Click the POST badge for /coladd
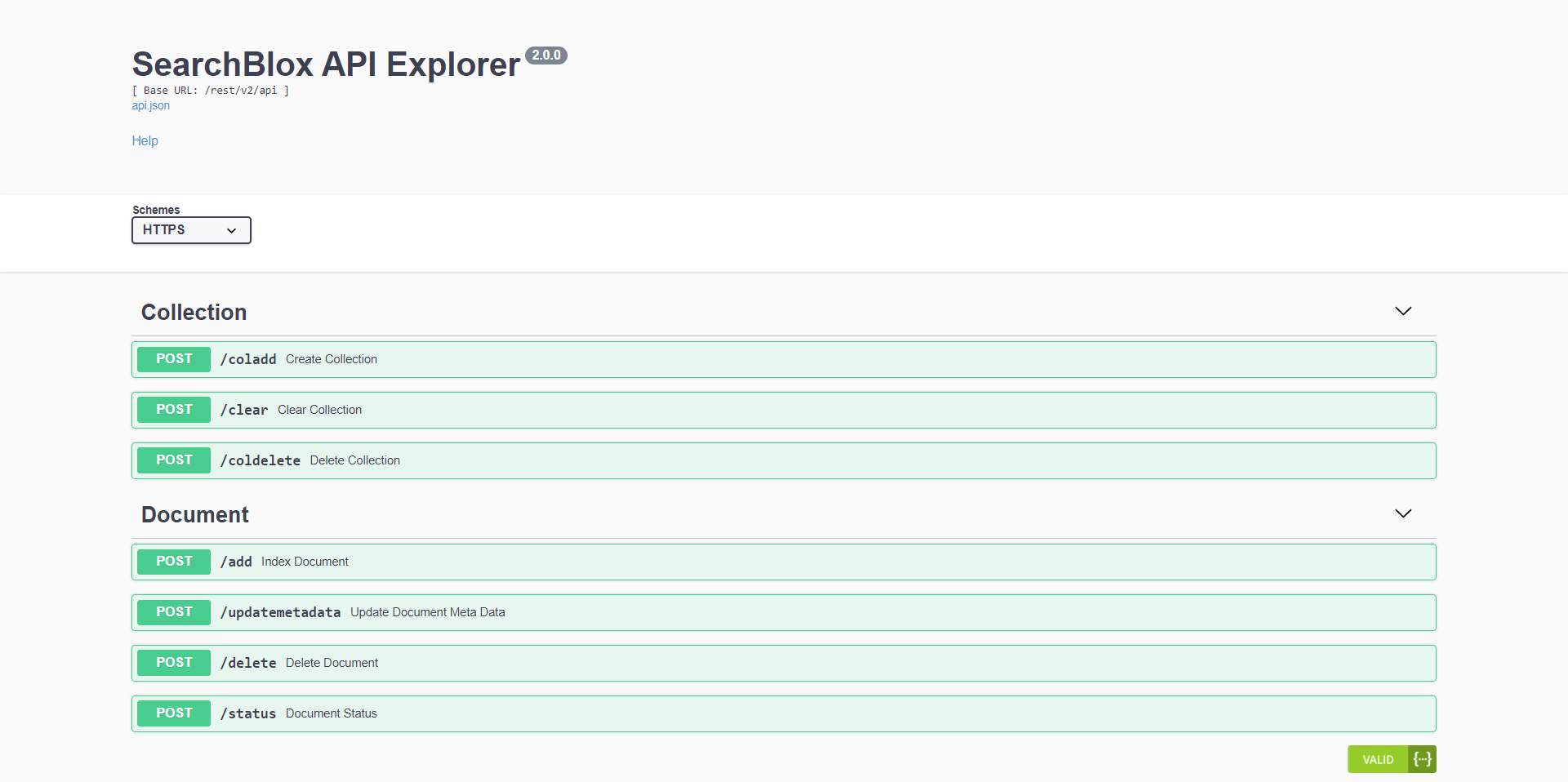The image size is (1568, 782). click(x=174, y=359)
